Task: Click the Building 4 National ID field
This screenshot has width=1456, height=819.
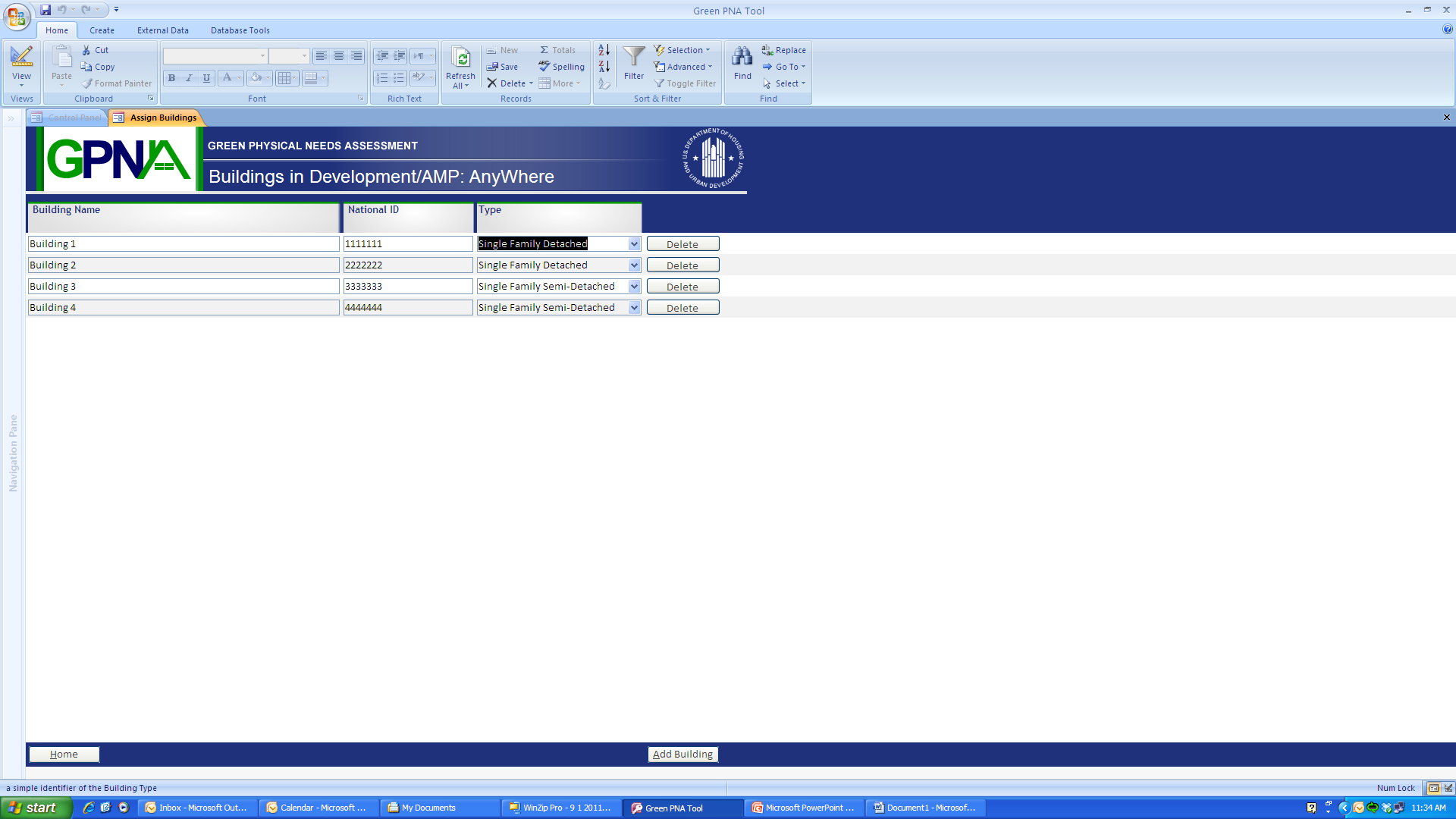Action: pos(407,308)
